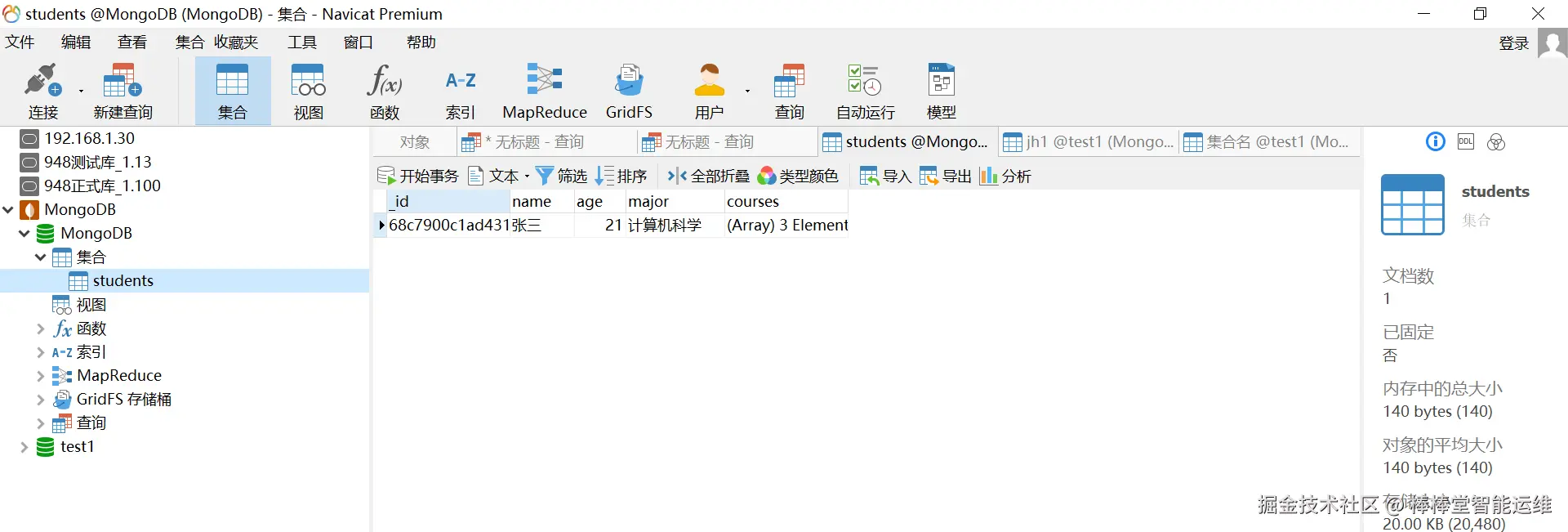Expand the GridFS 存储桶 tree node

(40, 400)
